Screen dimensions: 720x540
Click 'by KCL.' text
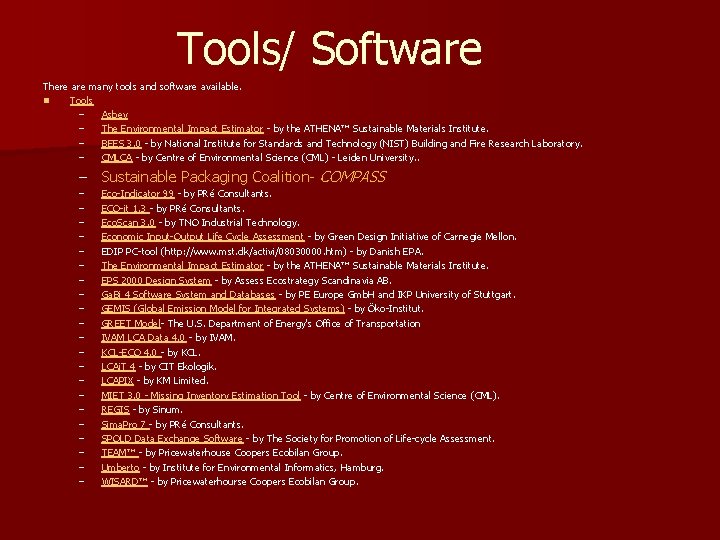(184, 353)
